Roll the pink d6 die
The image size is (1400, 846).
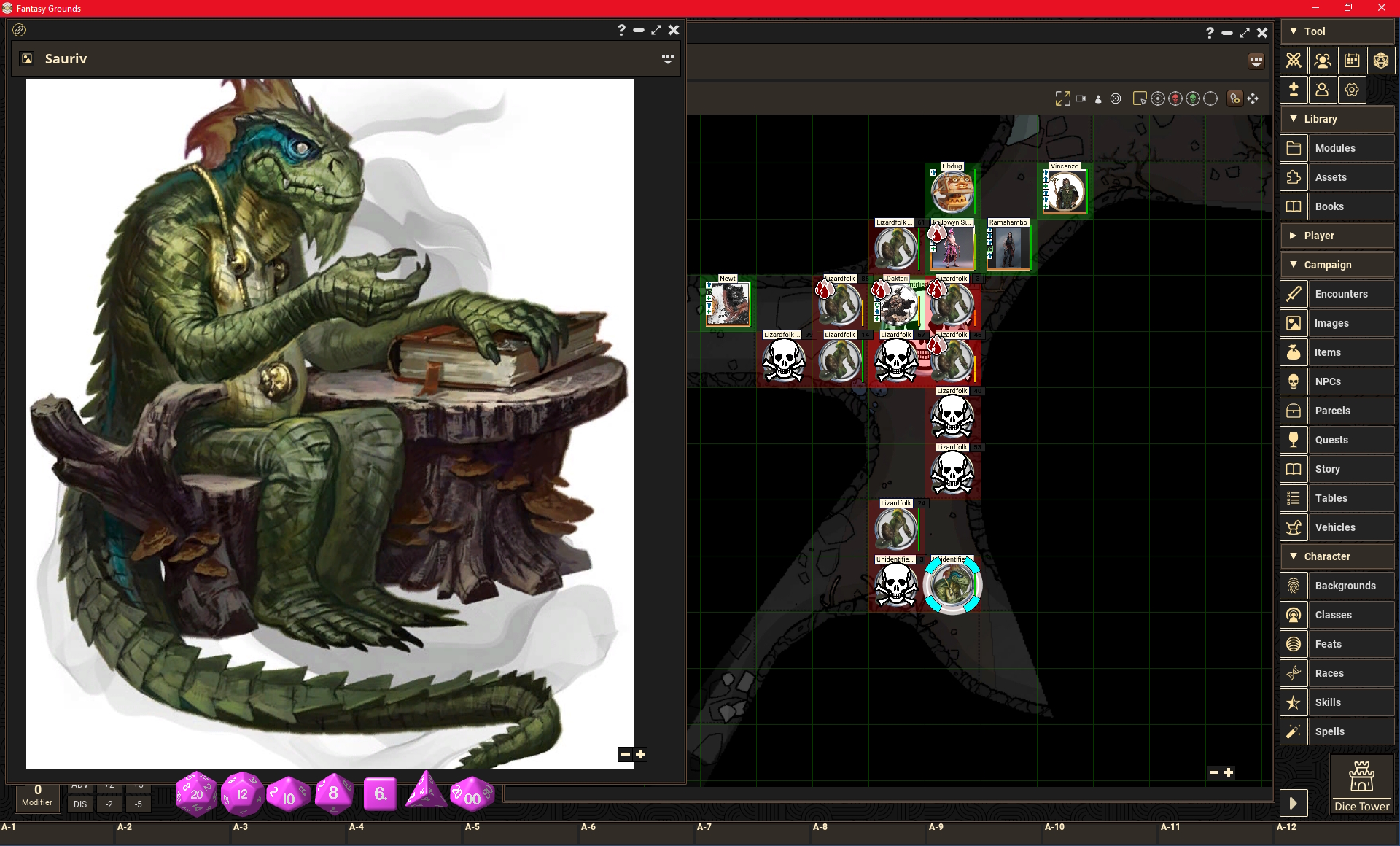point(380,793)
